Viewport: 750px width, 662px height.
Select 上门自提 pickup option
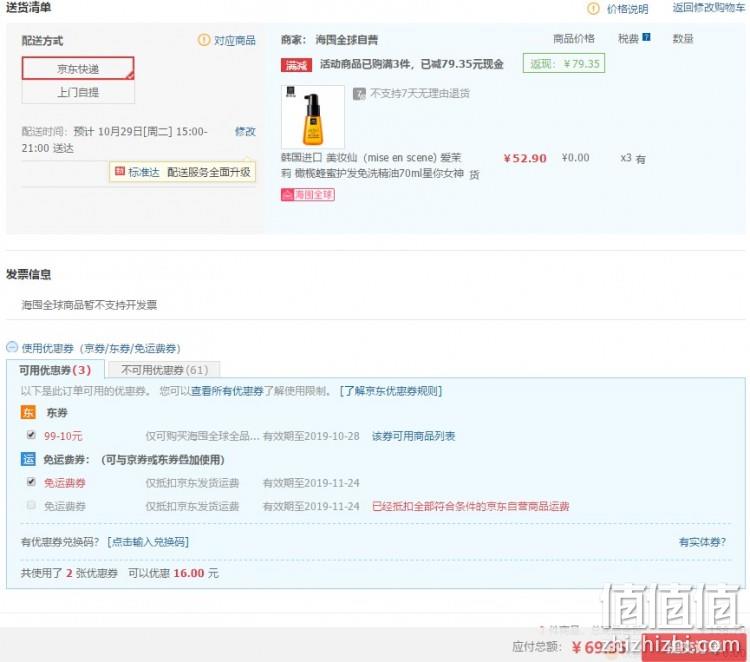tap(78, 92)
